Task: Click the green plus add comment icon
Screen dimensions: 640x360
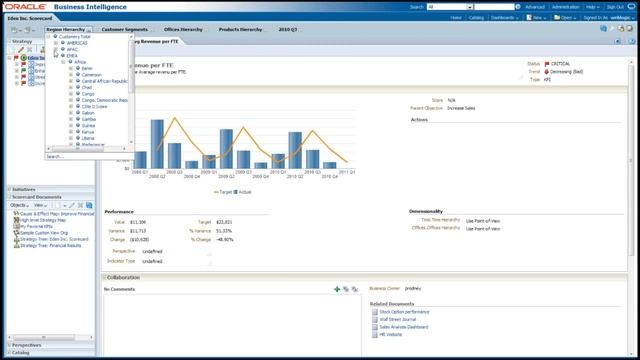Action: click(x=337, y=289)
